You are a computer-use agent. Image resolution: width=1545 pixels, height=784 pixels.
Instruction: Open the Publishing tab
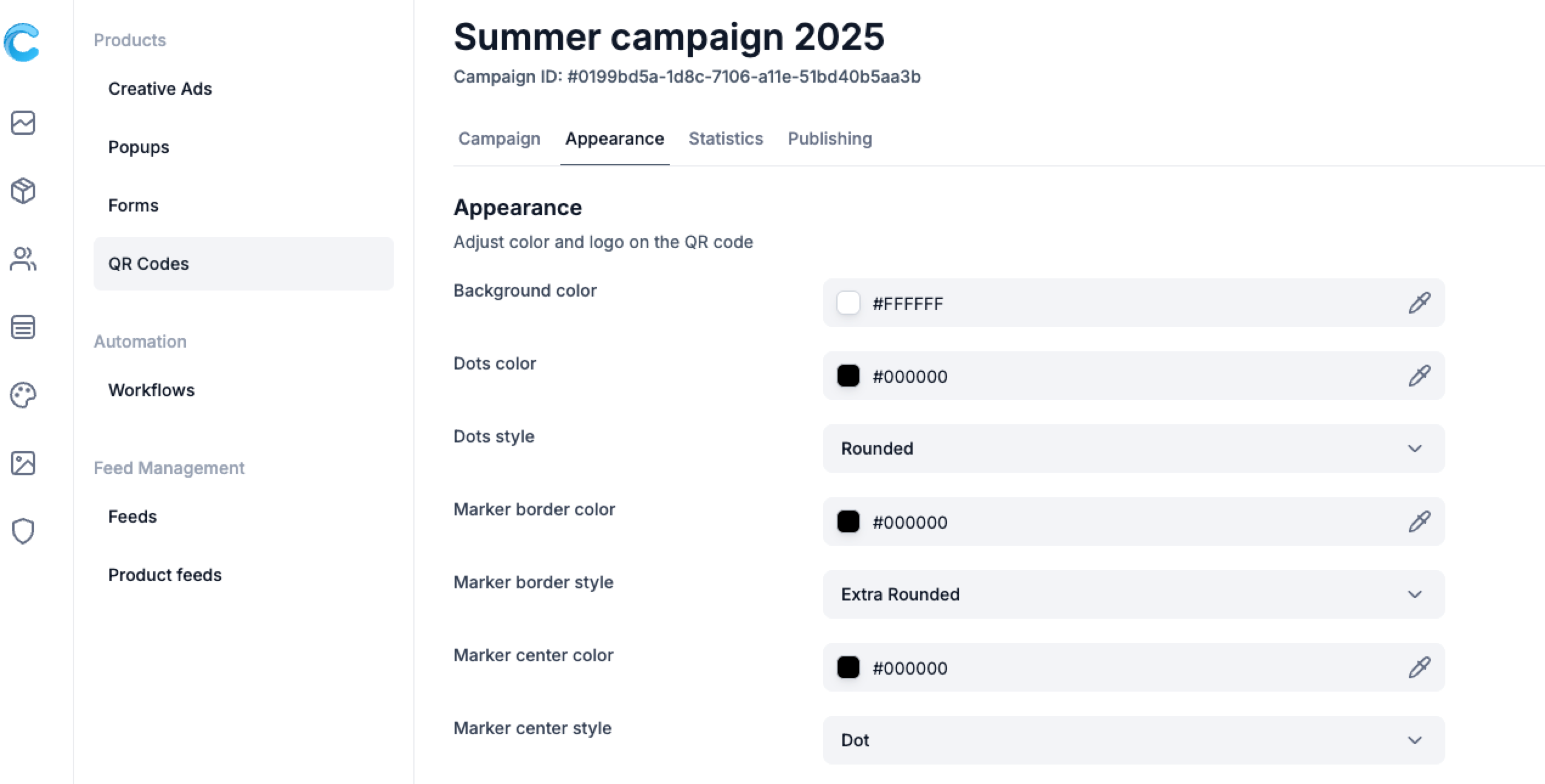click(830, 139)
